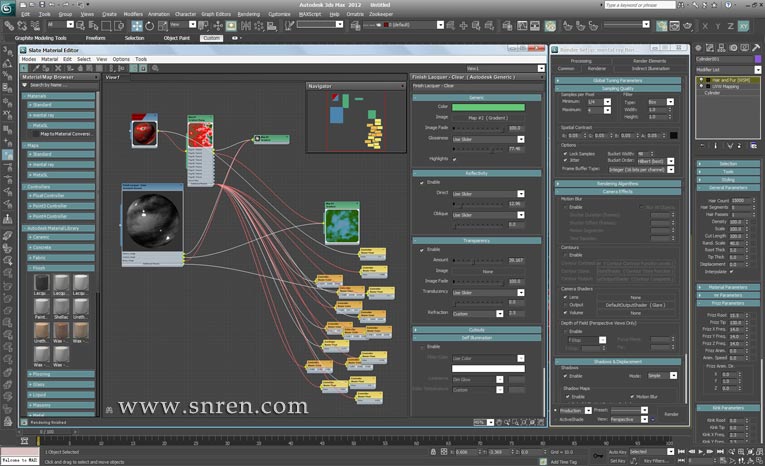Toggle the Highlights checkbox in Generic section
Viewport: 765px width, 466px height.
[455, 159]
